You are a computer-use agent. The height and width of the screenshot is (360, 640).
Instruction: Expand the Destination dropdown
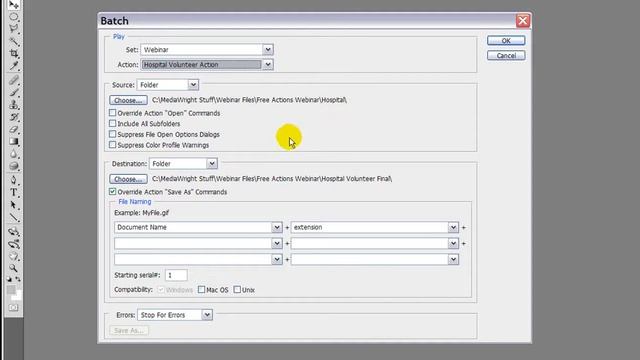[x=183, y=164]
